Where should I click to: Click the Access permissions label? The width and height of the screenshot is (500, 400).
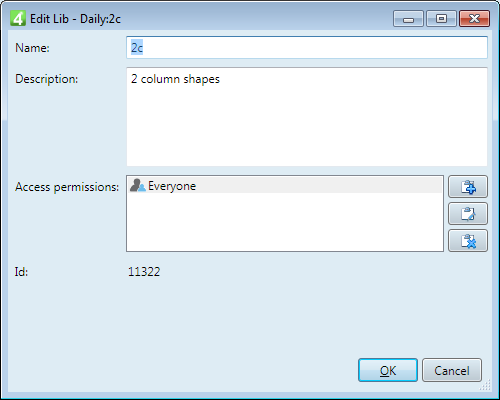[67, 187]
